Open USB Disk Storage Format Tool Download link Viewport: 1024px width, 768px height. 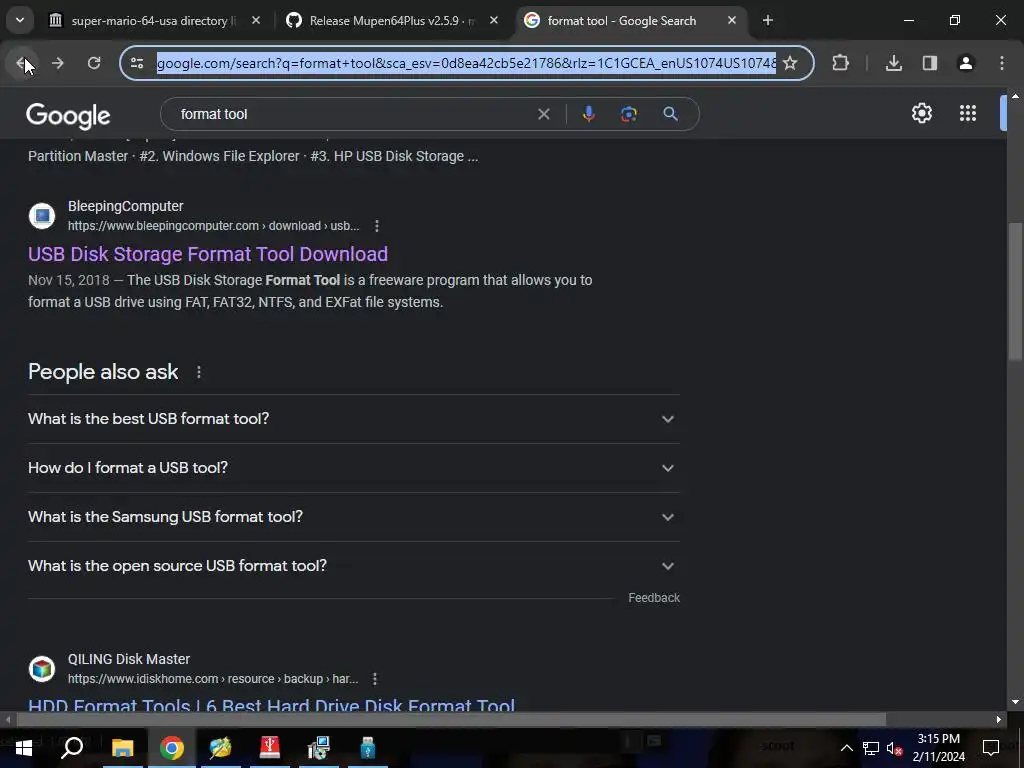pyautogui.click(x=208, y=254)
